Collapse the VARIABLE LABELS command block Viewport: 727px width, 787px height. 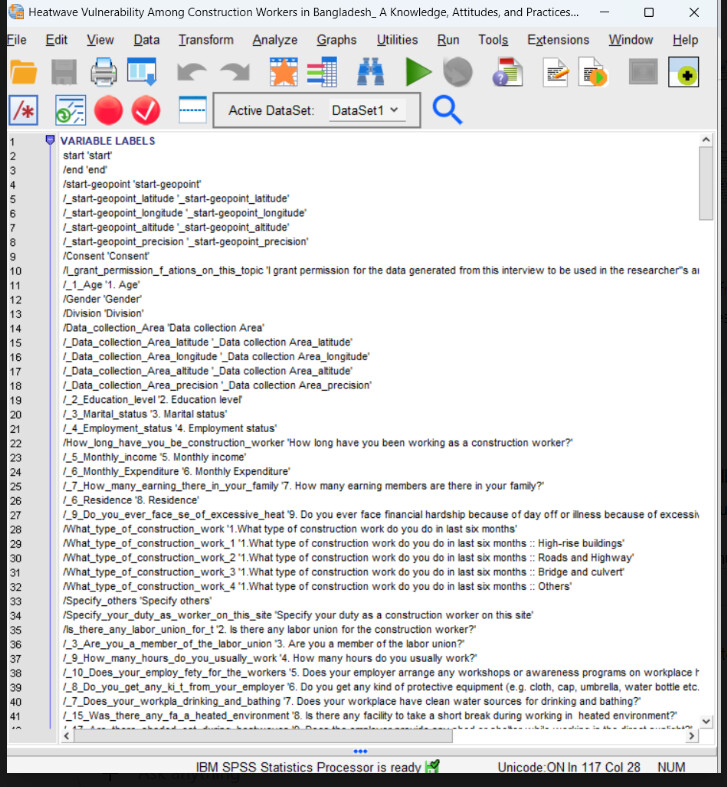pos(50,141)
